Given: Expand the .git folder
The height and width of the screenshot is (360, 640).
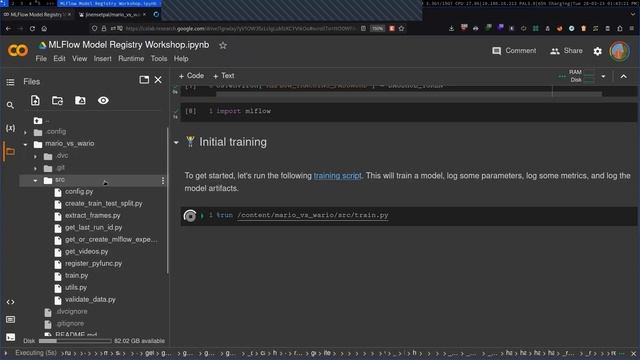Looking at the screenshot, I should click(x=35, y=168).
